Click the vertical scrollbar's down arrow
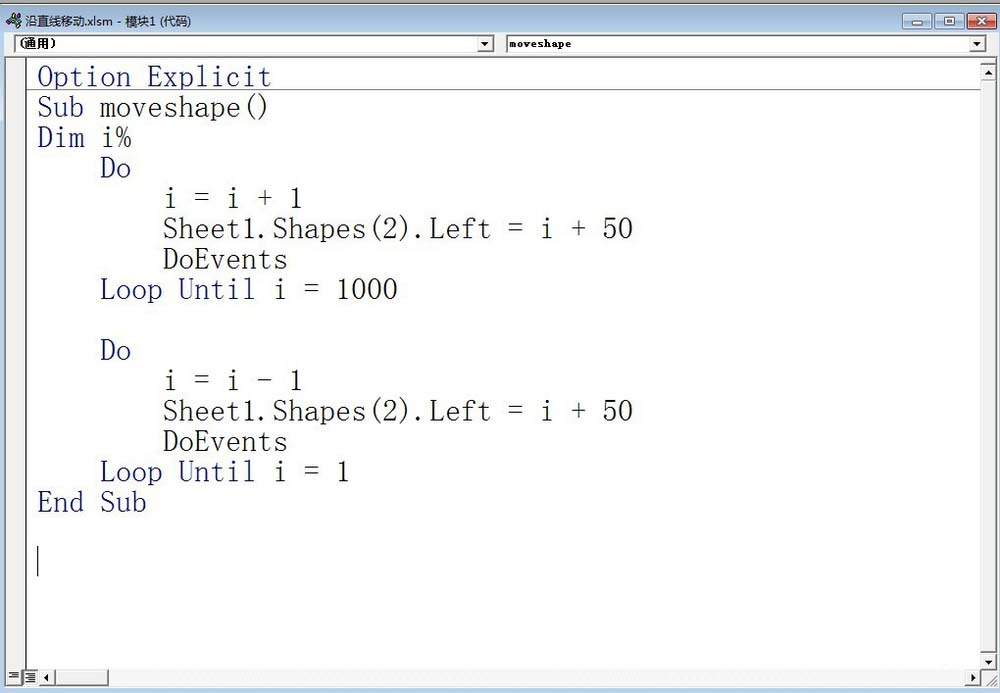1000x693 pixels. [x=989, y=662]
